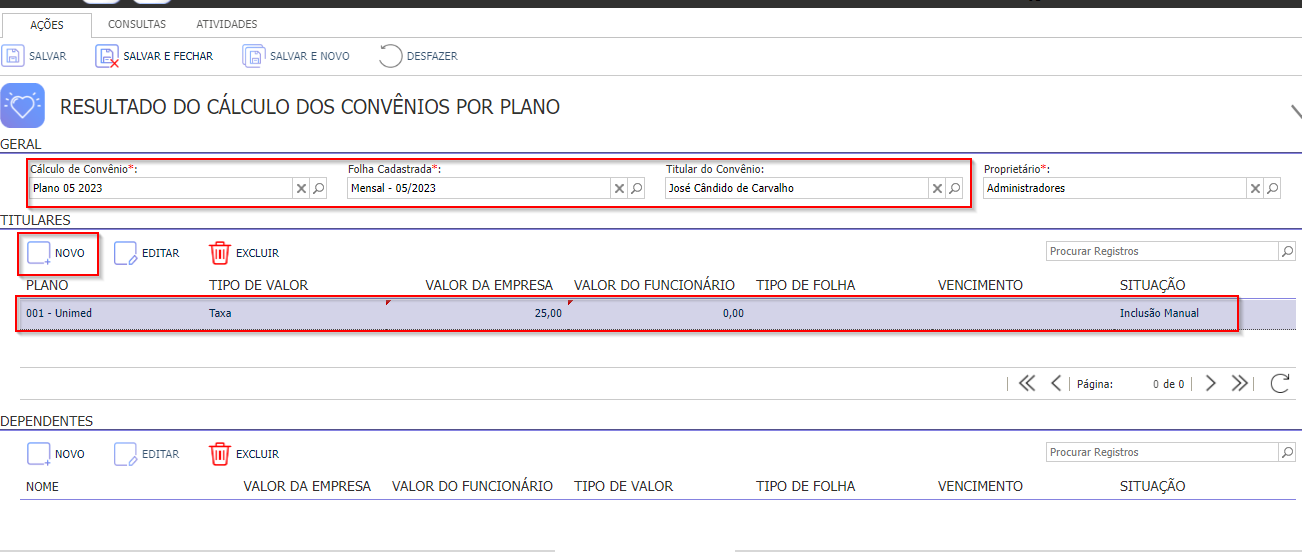
Task: Collapse the form header chevron
Action: pos(1293,111)
